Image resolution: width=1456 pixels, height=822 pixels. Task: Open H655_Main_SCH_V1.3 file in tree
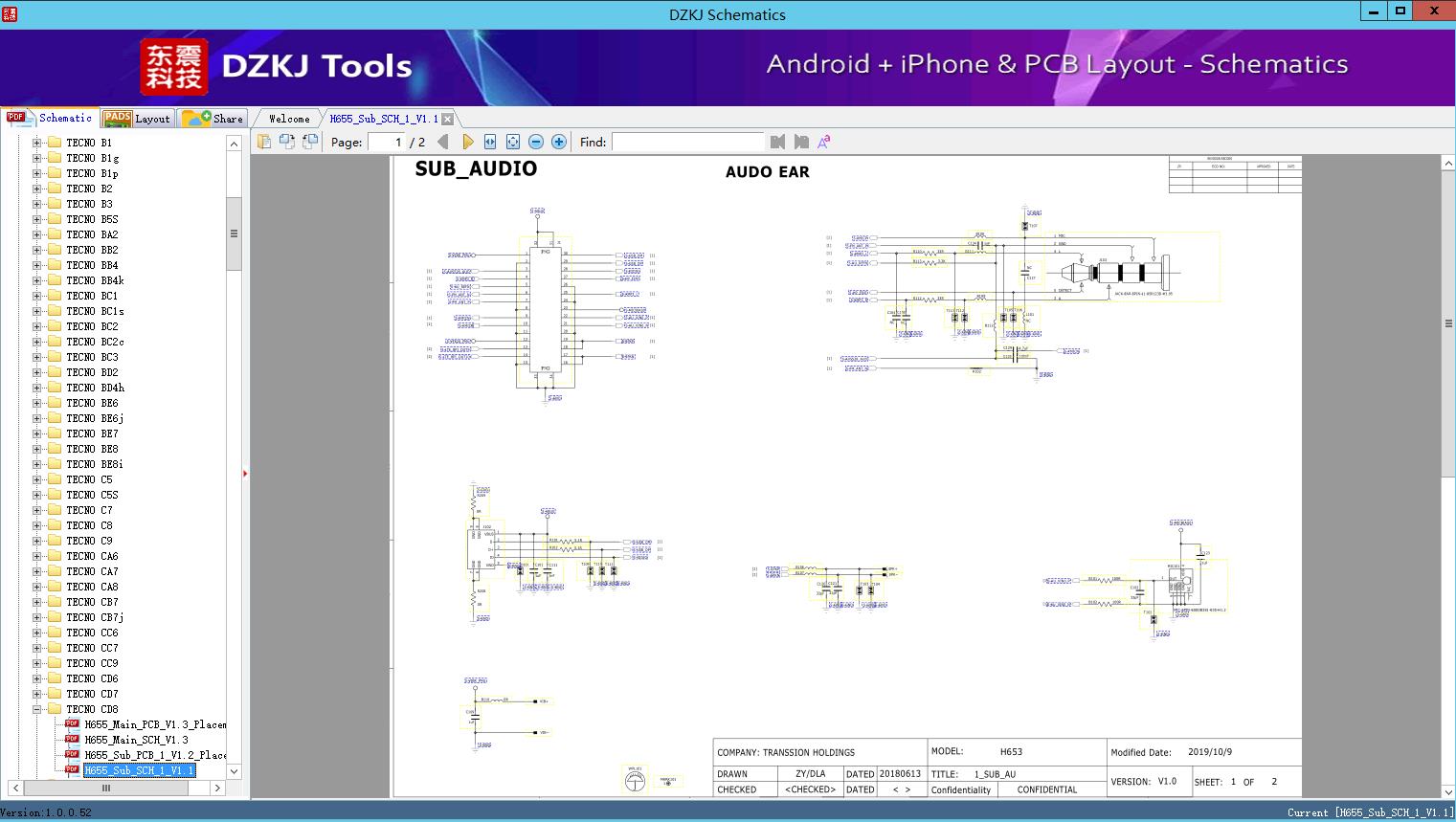(x=136, y=740)
